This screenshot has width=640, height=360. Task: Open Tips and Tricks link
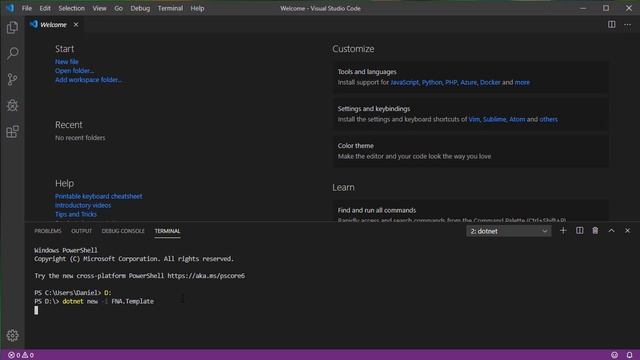click(76, 214)
